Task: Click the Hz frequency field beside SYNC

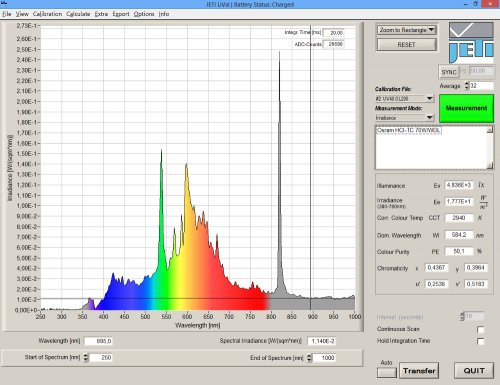Action: coord(481,71)
